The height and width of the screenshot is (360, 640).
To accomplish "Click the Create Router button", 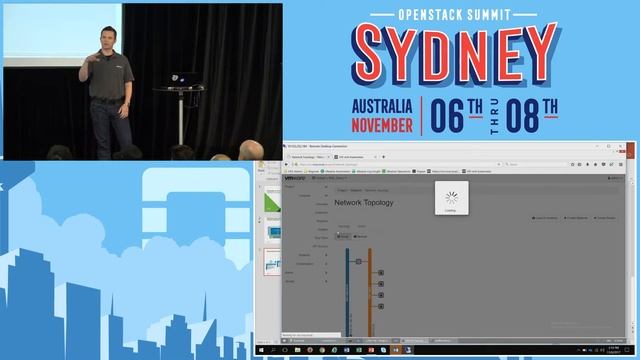I will [604, 218].
